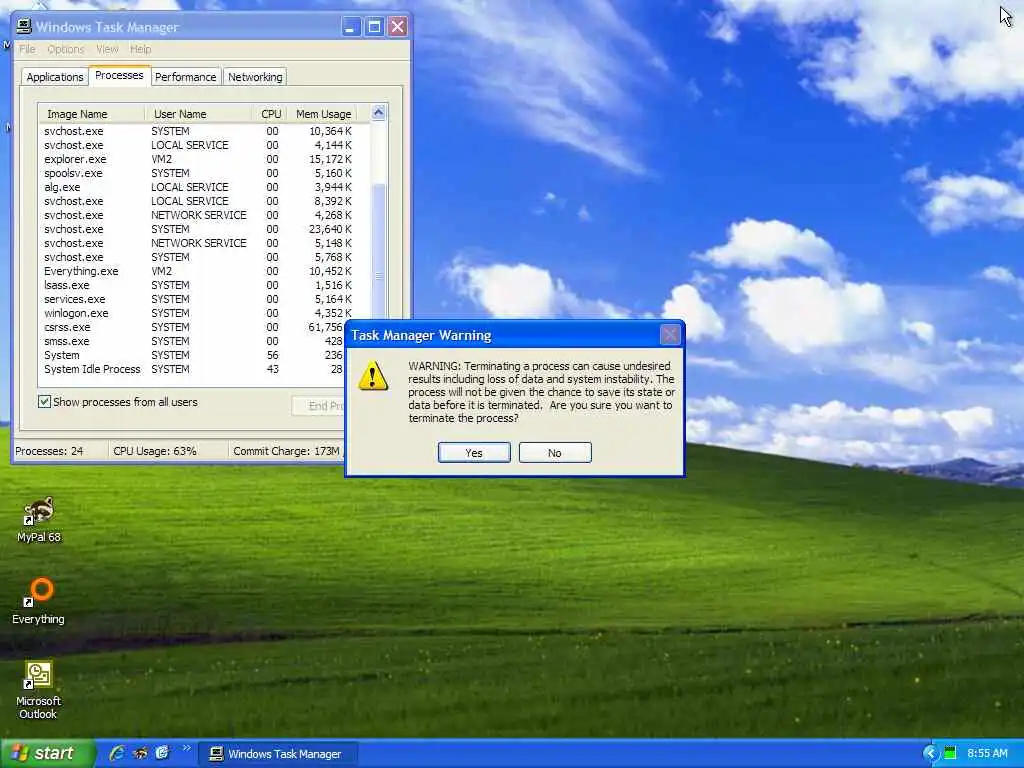1024x768 pixels.
Task: Click Task Manager title bar icon
Action: point(24,26)
